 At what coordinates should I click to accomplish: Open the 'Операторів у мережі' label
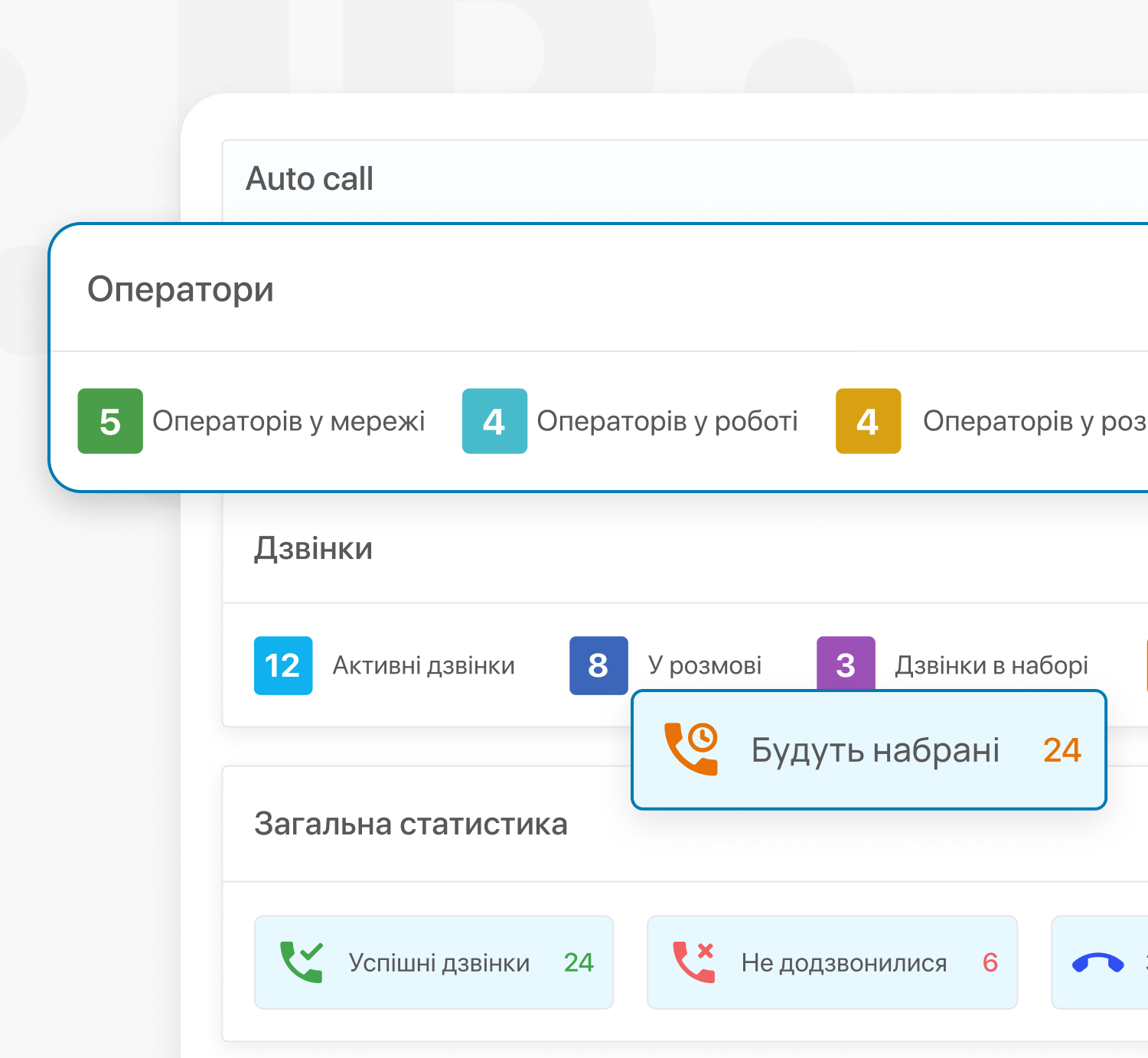pos(289,421)
